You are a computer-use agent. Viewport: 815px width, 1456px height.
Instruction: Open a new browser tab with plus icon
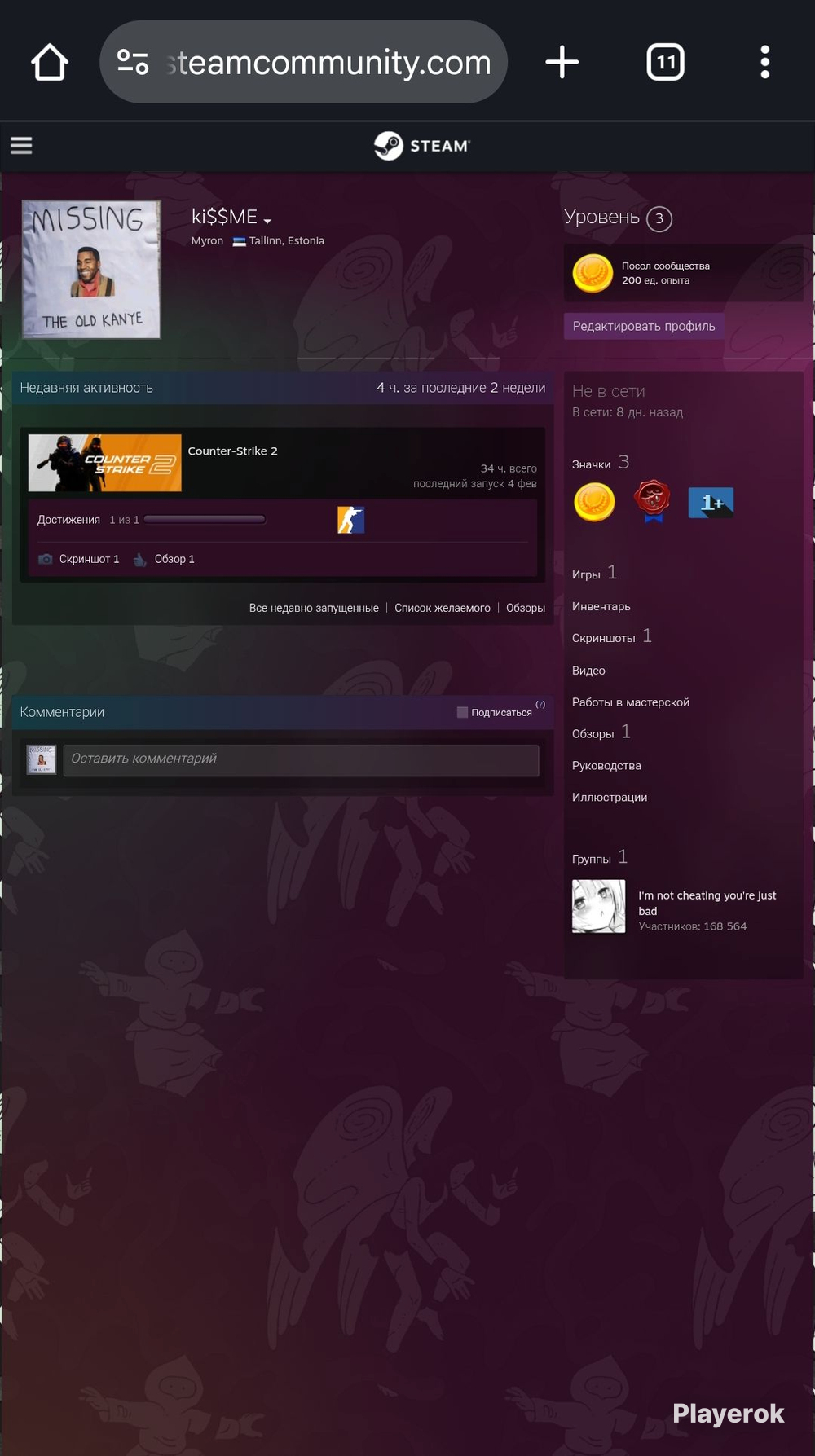click(562, 62)
